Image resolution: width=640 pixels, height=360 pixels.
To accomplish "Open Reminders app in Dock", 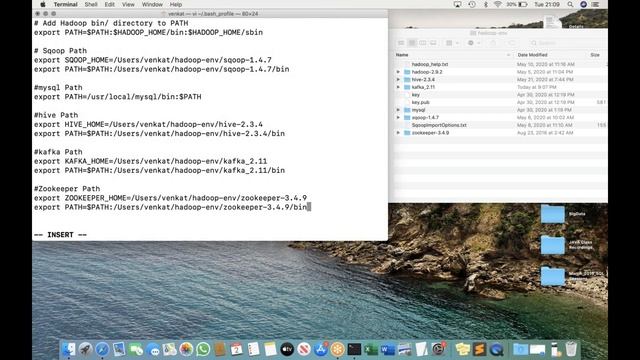I will [x=253, y=349].
